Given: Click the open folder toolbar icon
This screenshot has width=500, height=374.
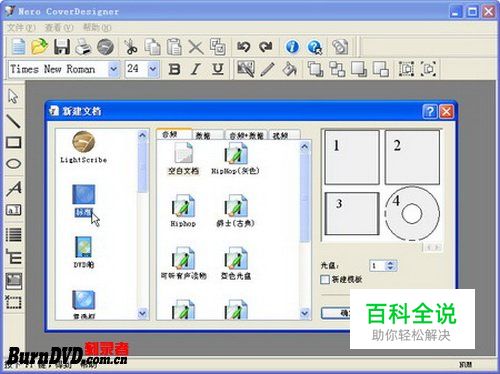Looking at the screenshot, I should tap(39, 47).
